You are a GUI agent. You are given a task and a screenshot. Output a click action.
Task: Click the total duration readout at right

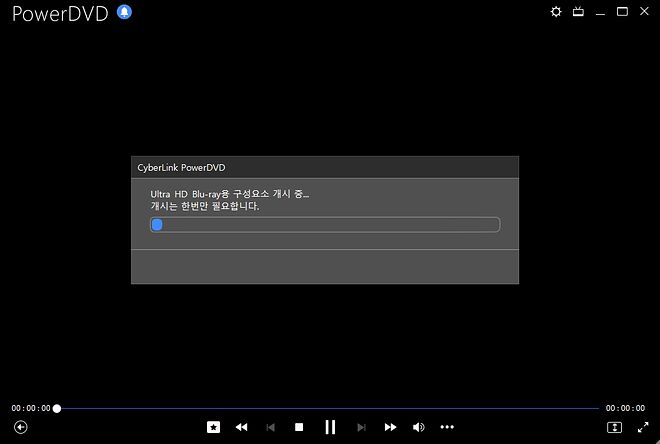click(625, 408)
